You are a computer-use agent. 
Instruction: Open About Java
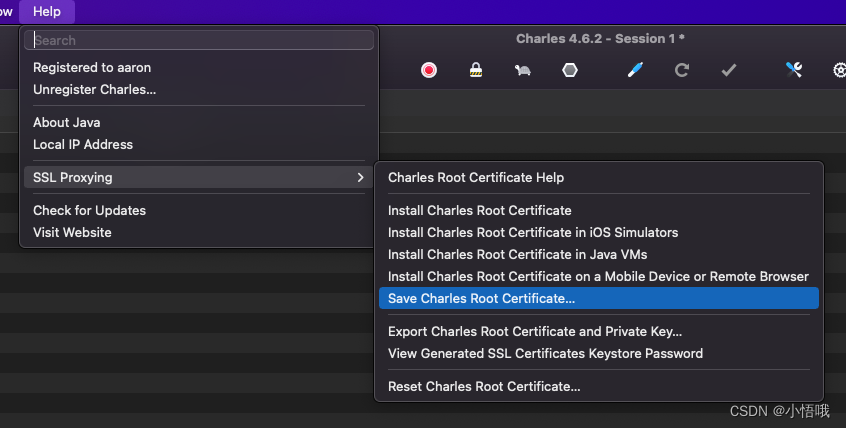[199, 123]
